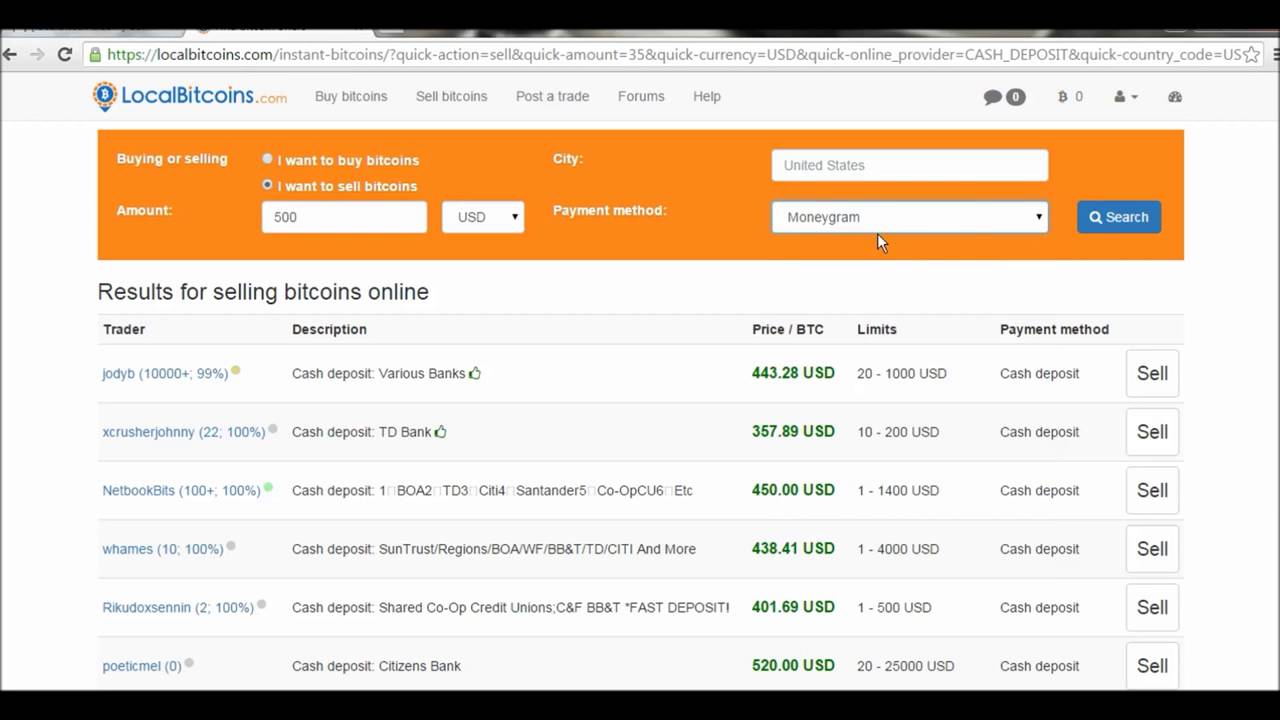The width and height of the screenshot is (1280, 720).
Task: Click price 450.00 USD
Action: point(793,490)
